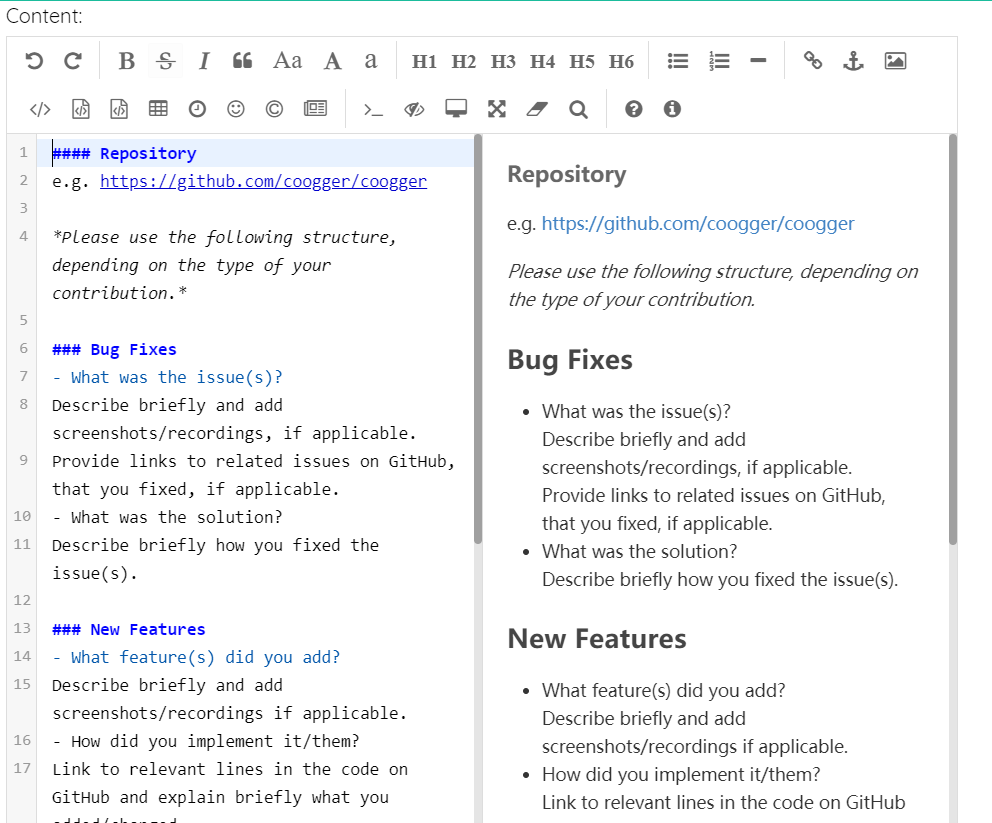Image resolution: width=992 pixels, height=823 pixels.
Task: Click '- What feature(s) did you add?' line
Action: [x=196, y=657]
